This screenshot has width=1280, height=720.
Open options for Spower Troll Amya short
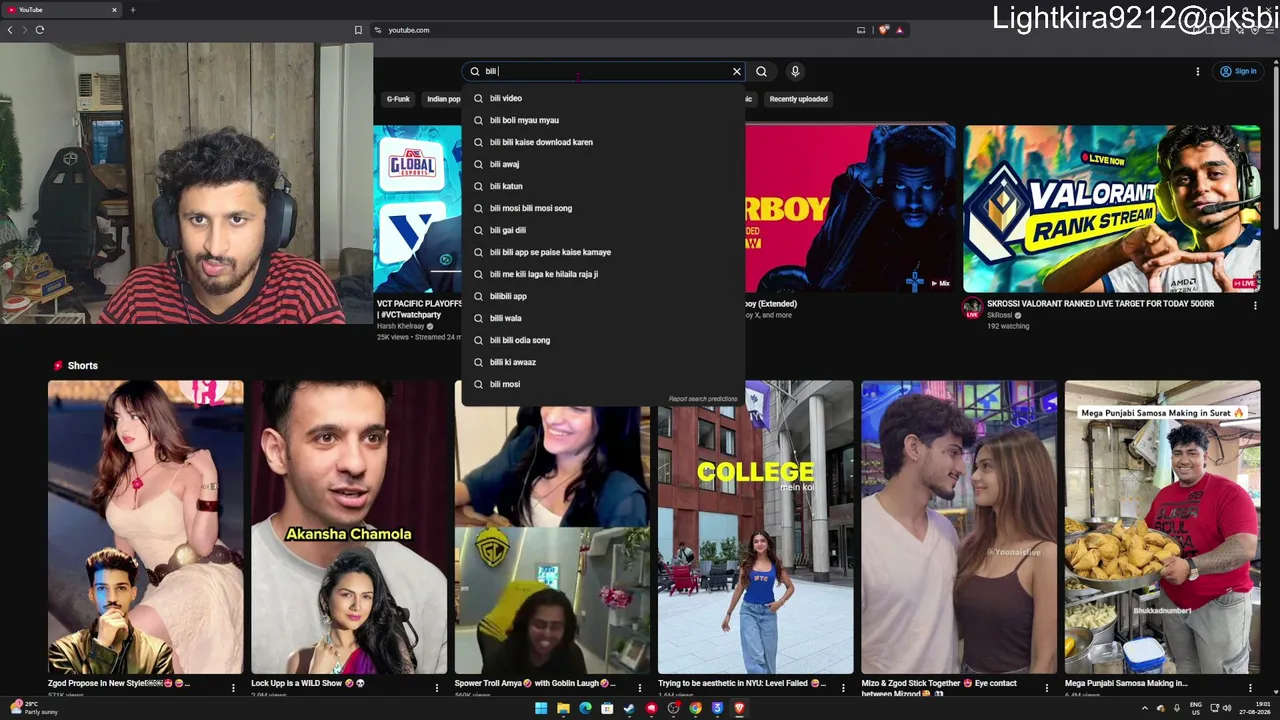pyautogui.click(x=640, y=688)
